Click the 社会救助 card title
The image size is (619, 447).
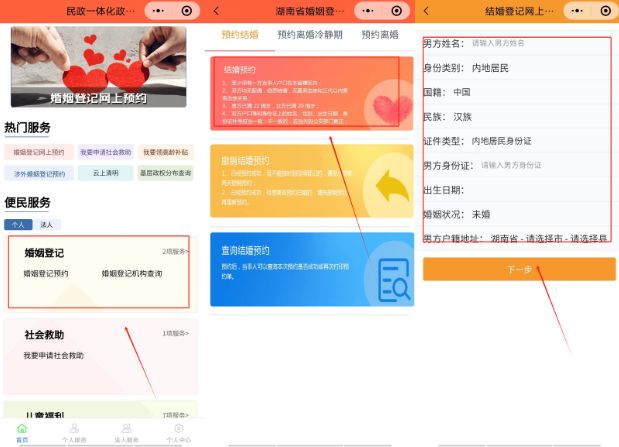click(x=44, y=334)
